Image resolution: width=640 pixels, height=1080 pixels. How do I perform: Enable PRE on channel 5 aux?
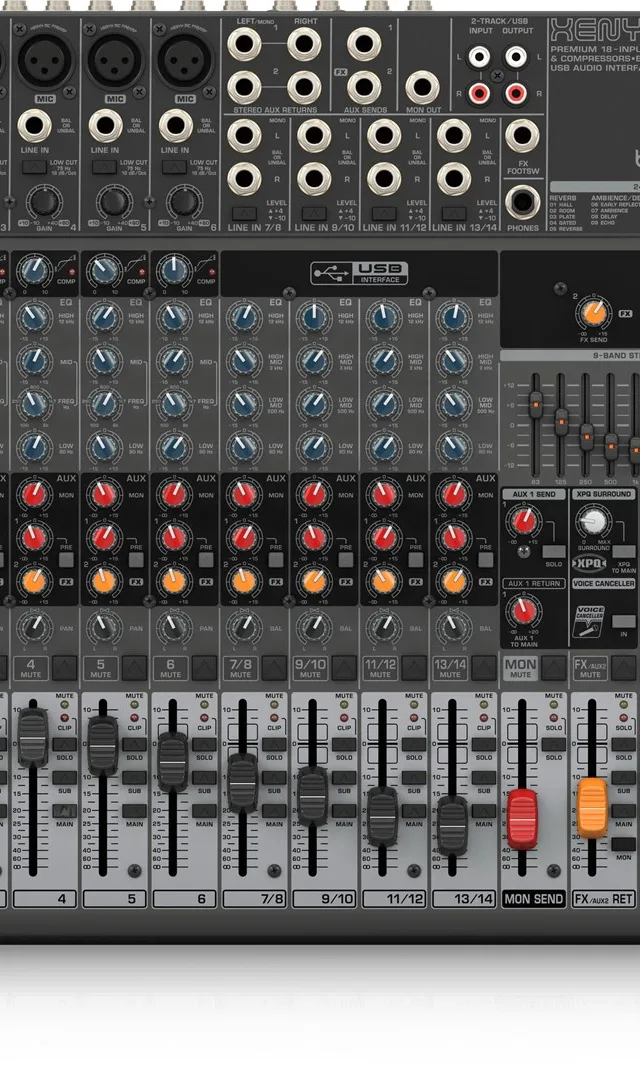point(136,559)
